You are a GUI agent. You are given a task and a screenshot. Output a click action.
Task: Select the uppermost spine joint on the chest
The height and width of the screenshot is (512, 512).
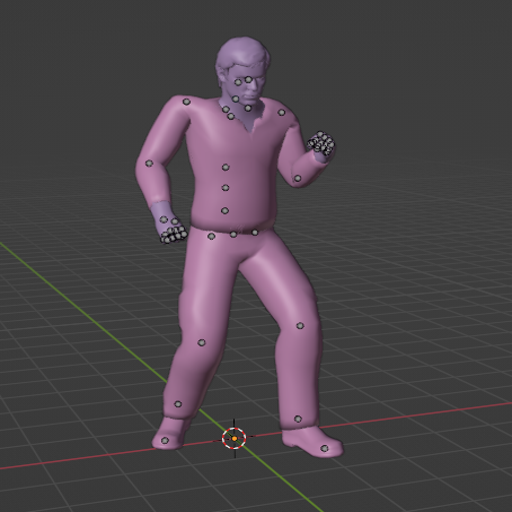tap(226, 167)
